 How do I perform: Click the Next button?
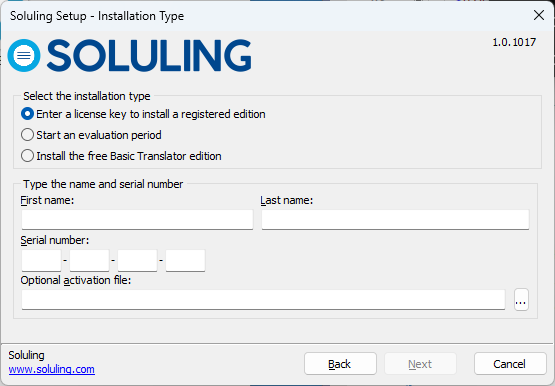click(x=420, y=363)
